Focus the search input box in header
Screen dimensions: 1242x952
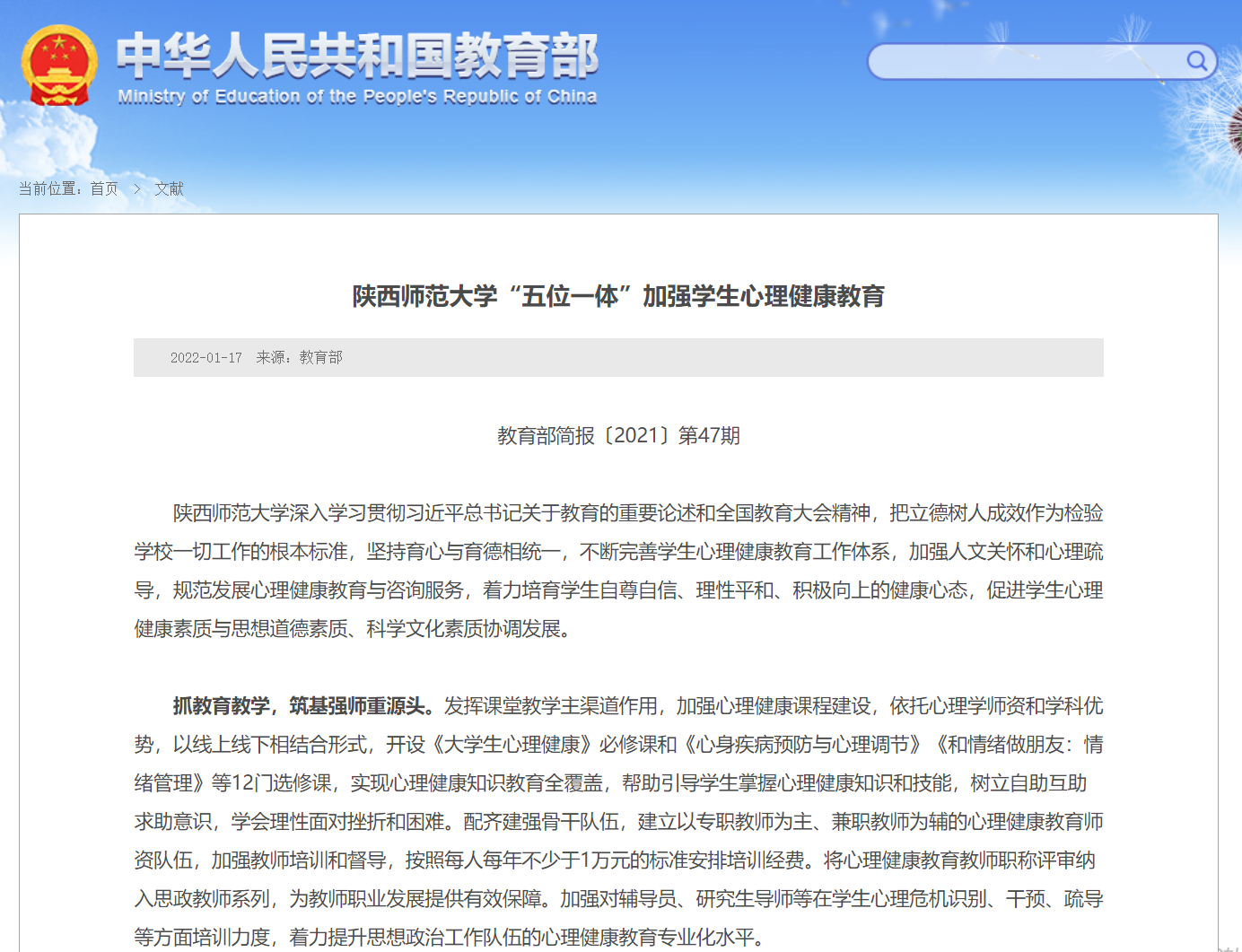pyautogui.click(x=1023, y=61)
